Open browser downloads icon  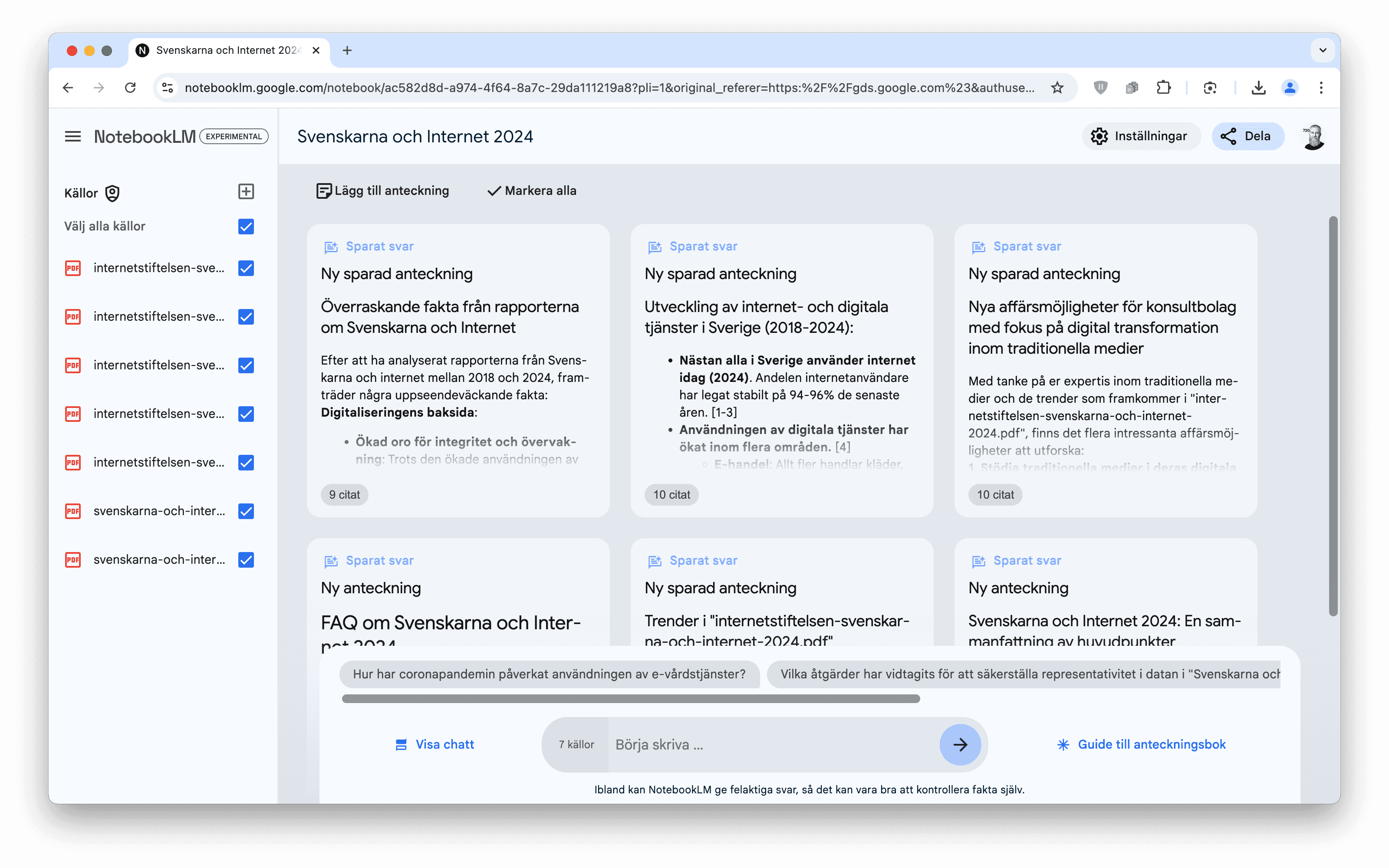coord(1258,87)
